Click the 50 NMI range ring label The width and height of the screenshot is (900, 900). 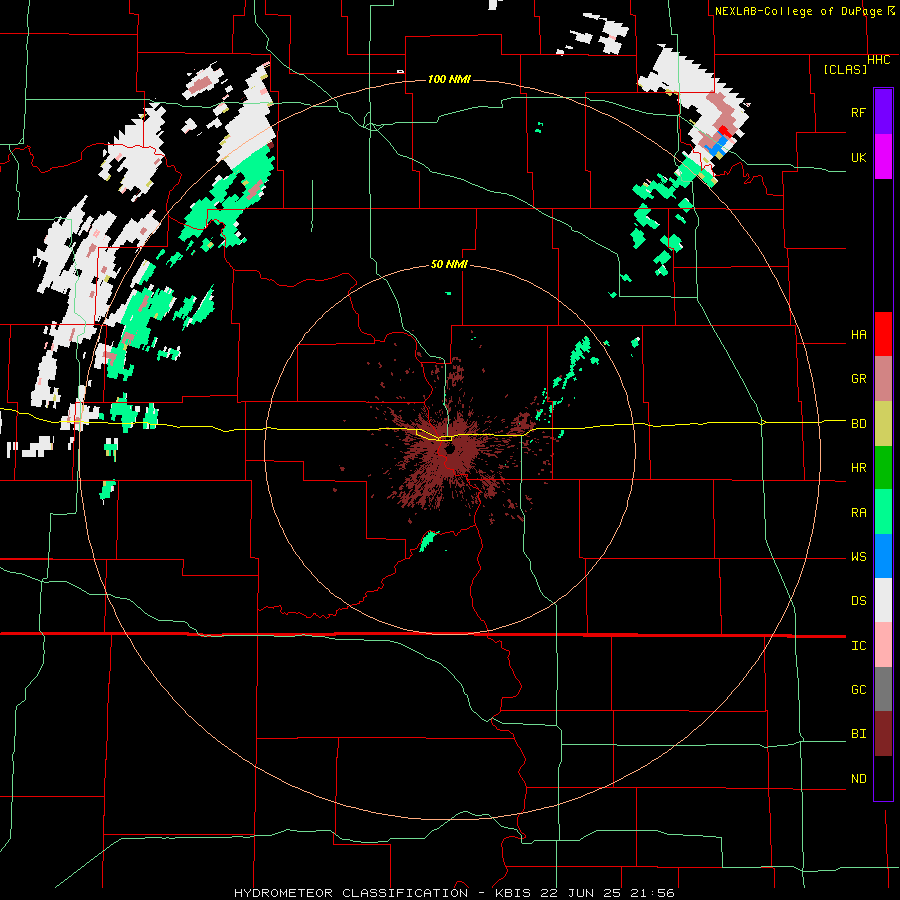[449, 264]
